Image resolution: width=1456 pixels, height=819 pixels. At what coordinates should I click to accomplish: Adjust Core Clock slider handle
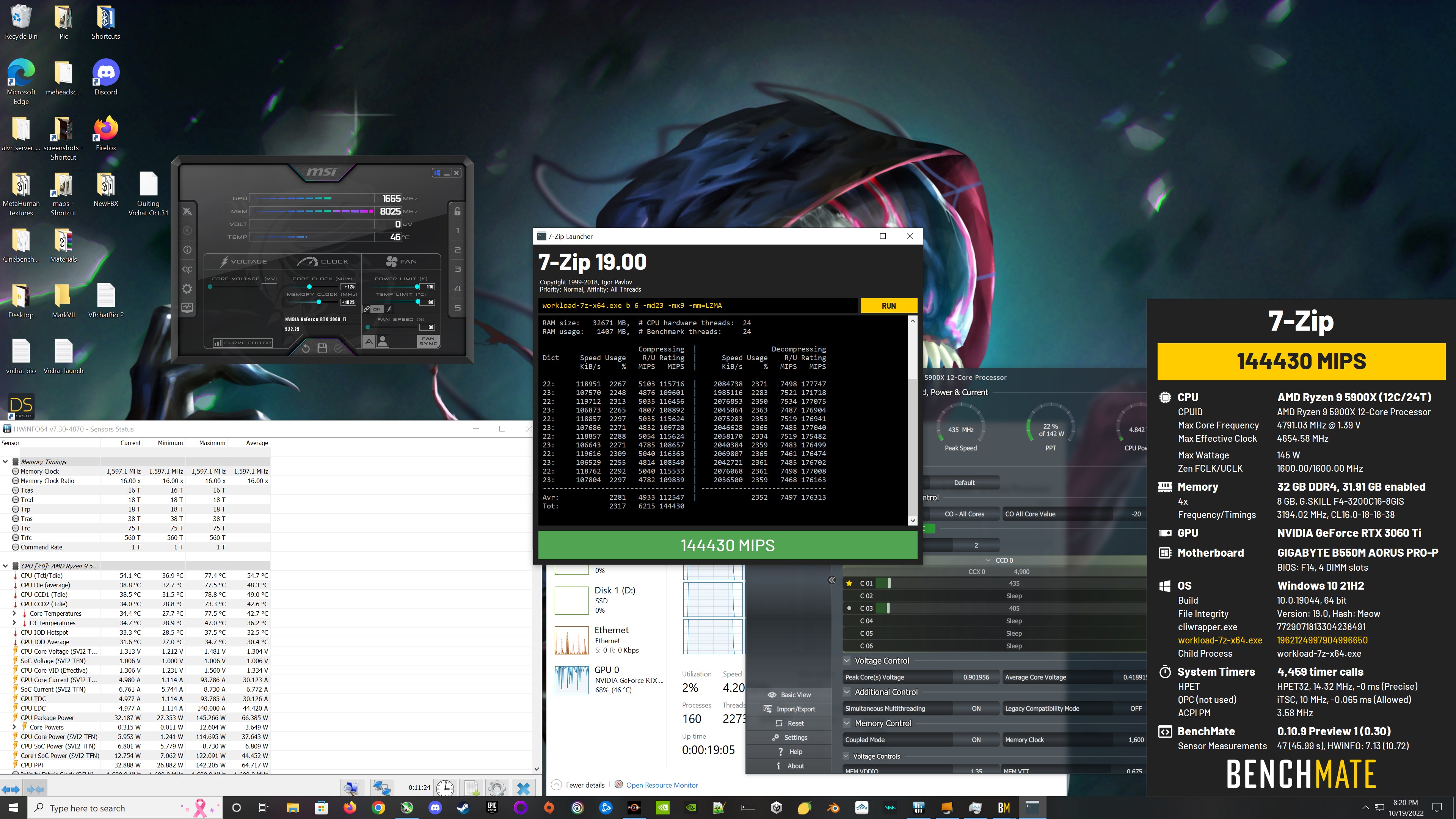point(309,287)
